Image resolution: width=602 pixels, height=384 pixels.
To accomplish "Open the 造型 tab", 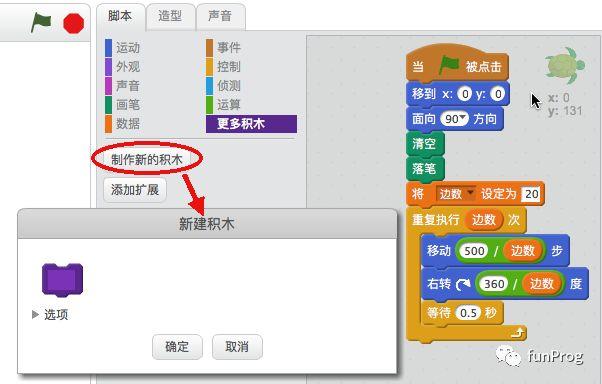I will (x=170, y=16).
